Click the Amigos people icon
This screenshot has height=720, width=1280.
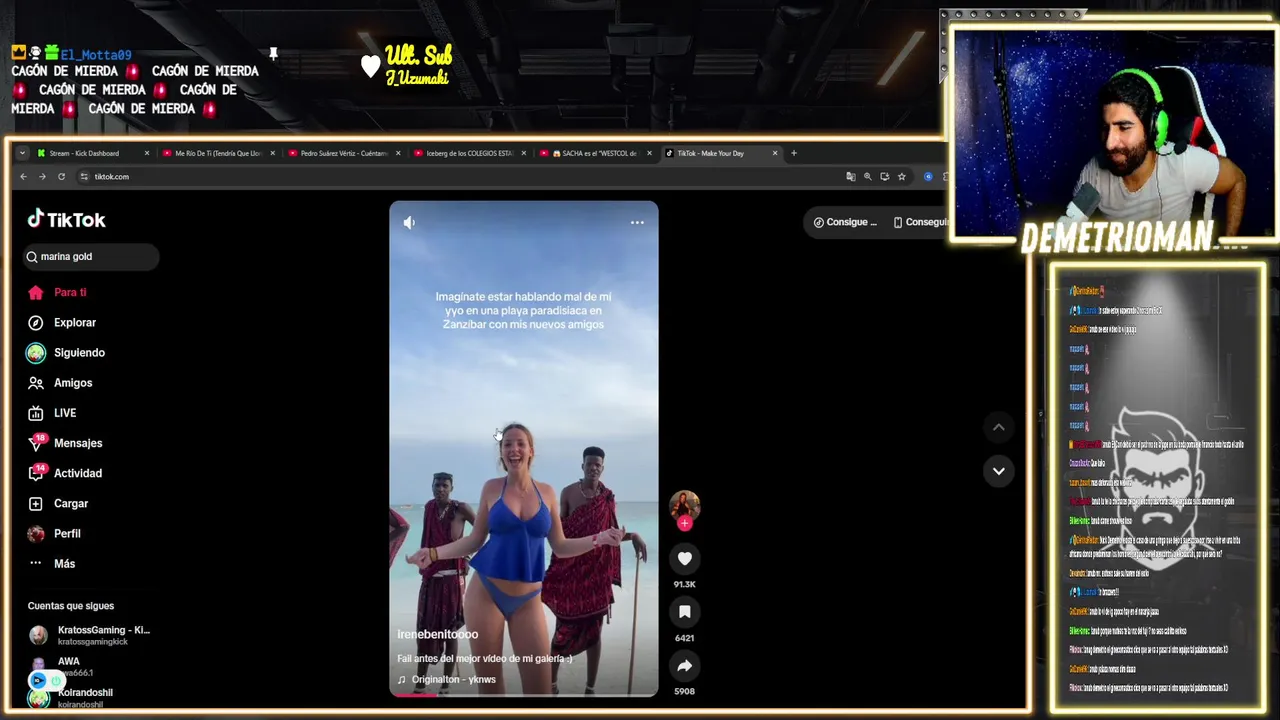pyautogui.click(x=36, y=383)
